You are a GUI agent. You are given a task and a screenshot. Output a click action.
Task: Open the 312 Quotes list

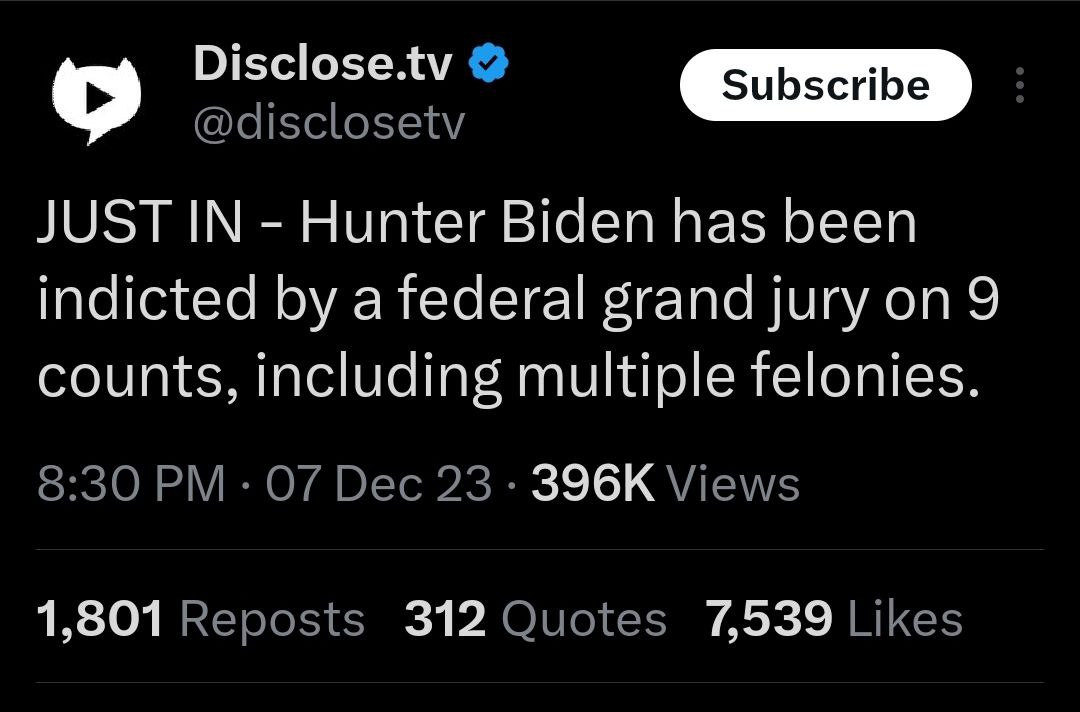535,619
